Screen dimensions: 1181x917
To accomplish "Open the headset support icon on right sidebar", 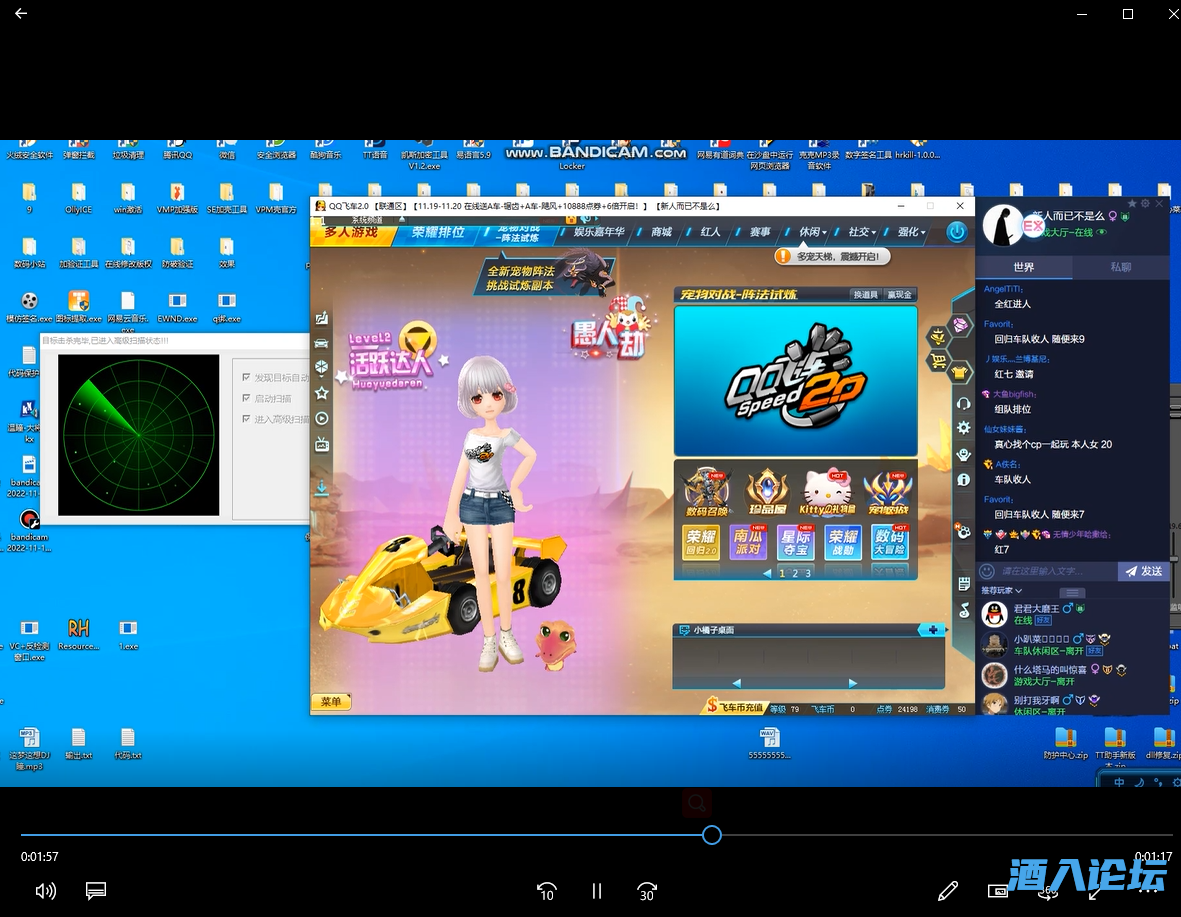I will 963,403.
